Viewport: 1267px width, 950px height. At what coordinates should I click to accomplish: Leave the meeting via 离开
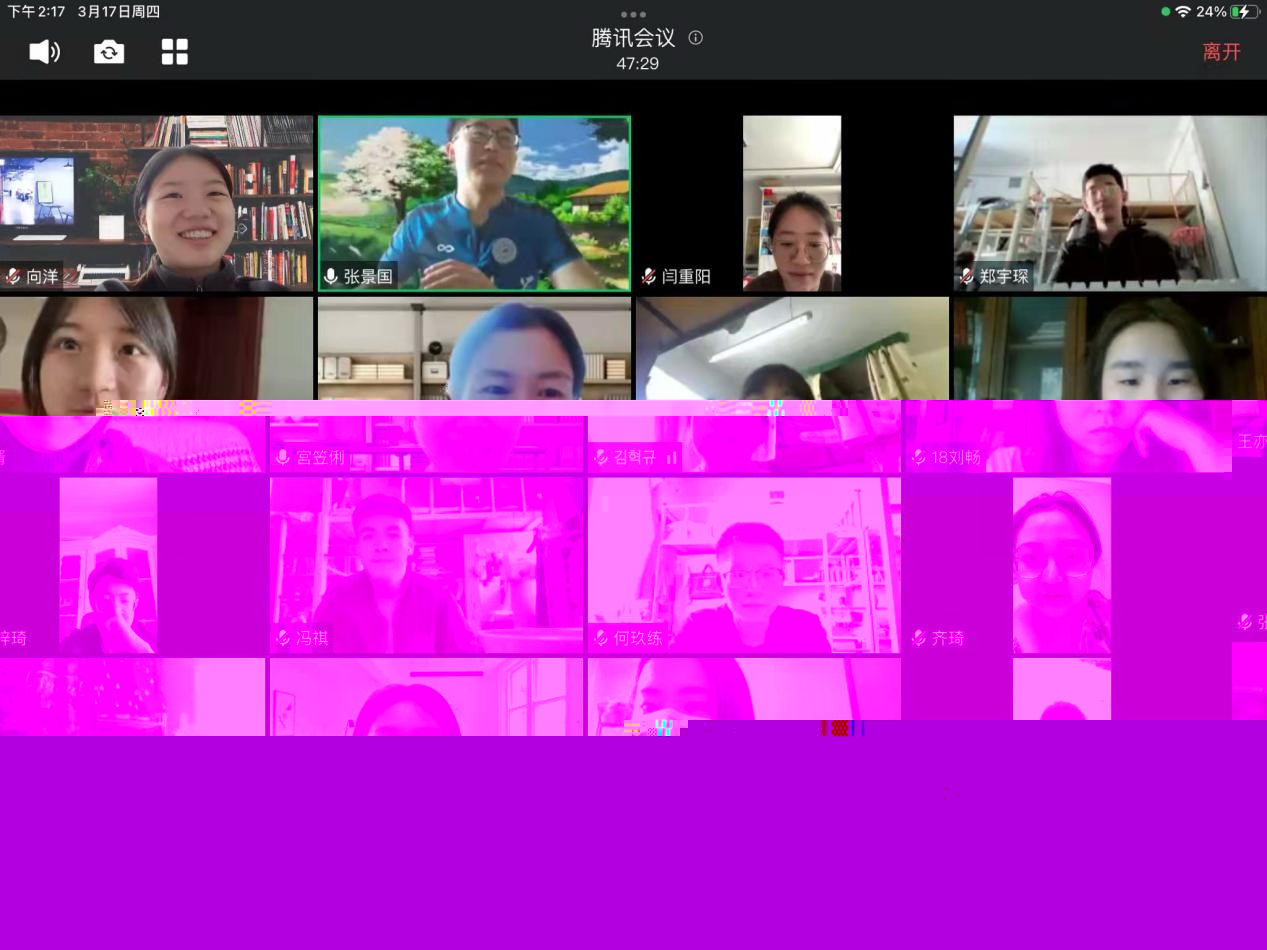click(1221, 52)
